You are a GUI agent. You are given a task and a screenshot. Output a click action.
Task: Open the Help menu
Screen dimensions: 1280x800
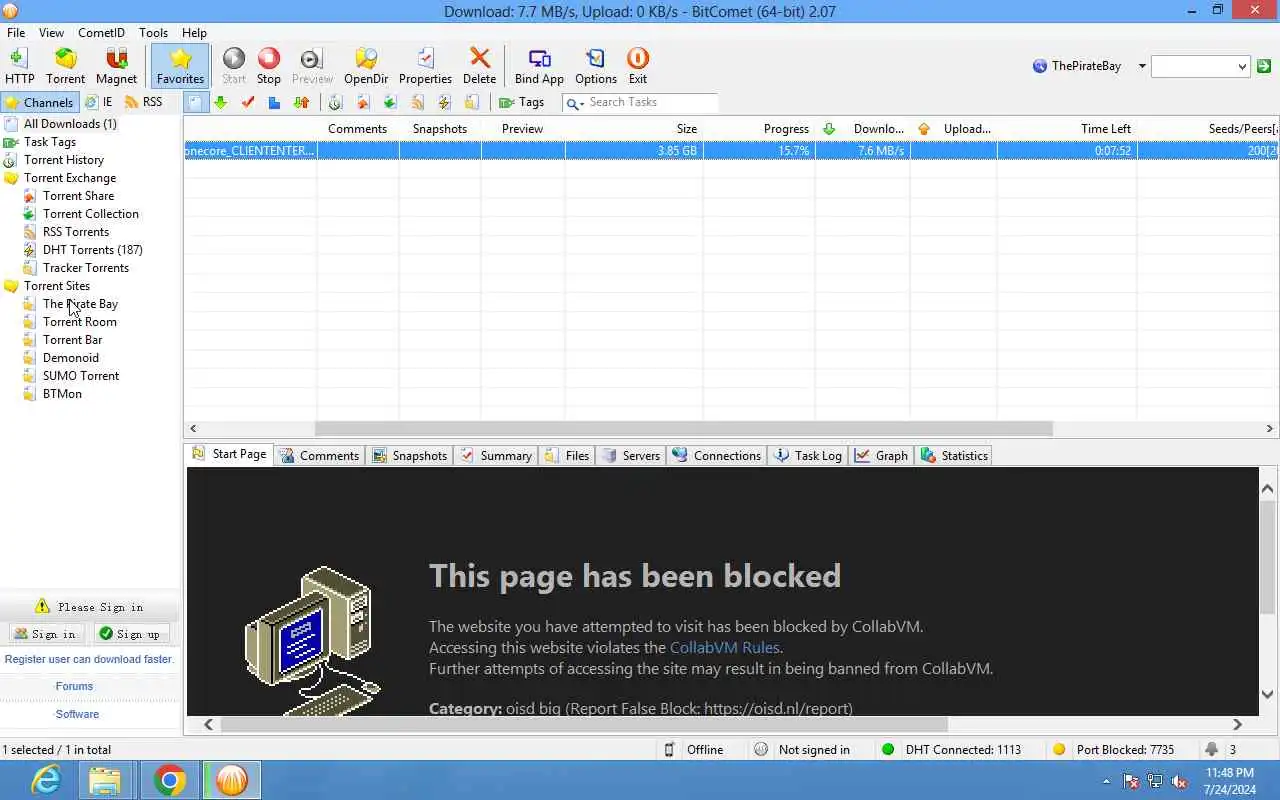[x=194, y=33]
